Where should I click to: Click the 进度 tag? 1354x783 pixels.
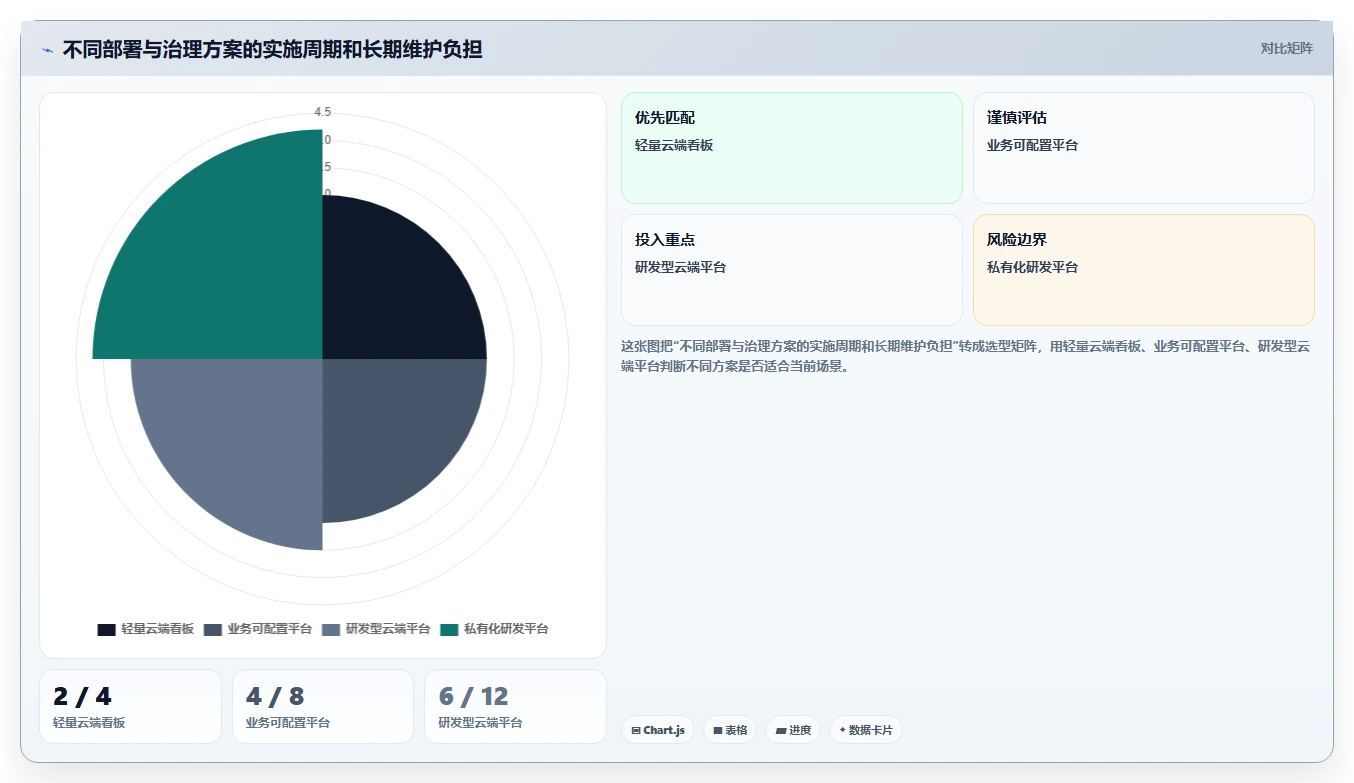click(x=793, y=730)
